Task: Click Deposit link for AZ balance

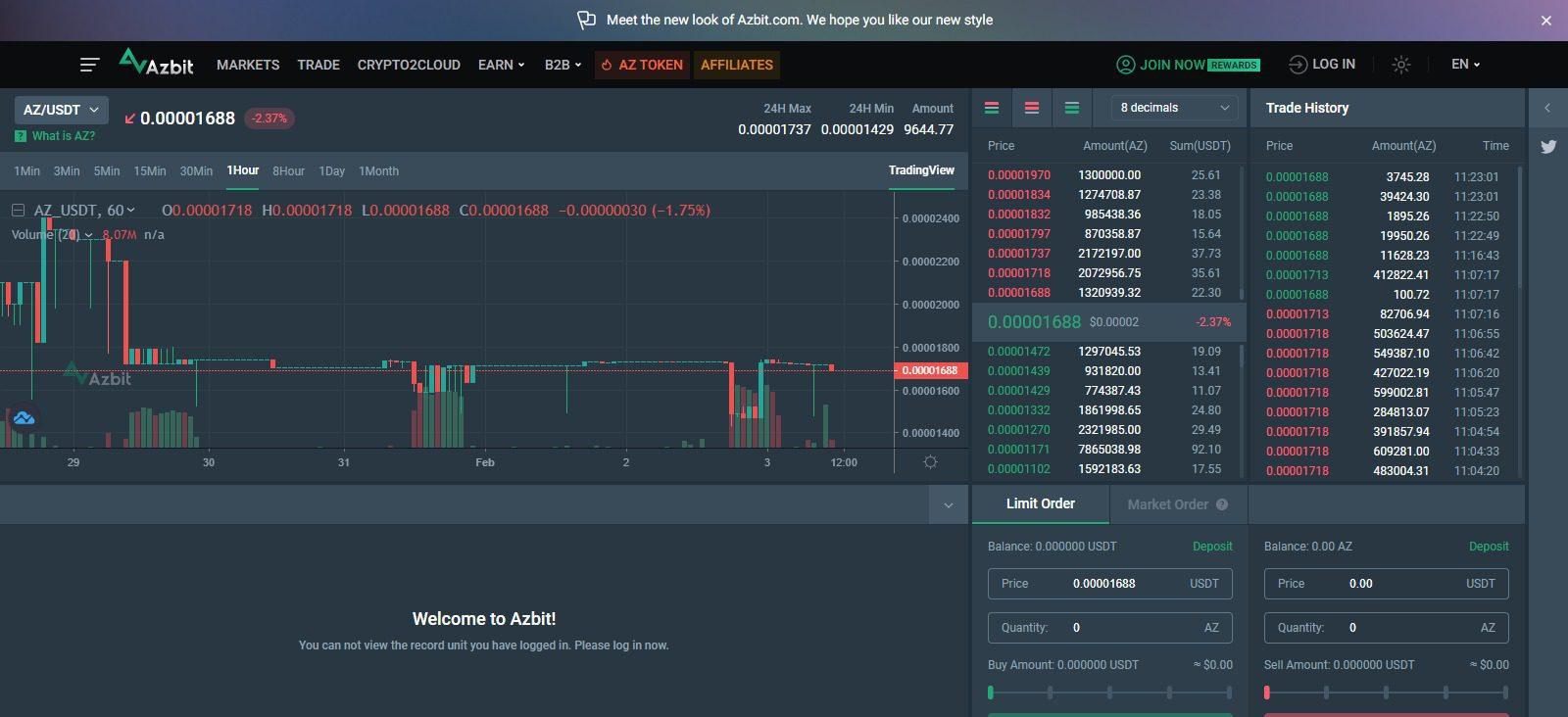Action: click(x=1489, y=547)
